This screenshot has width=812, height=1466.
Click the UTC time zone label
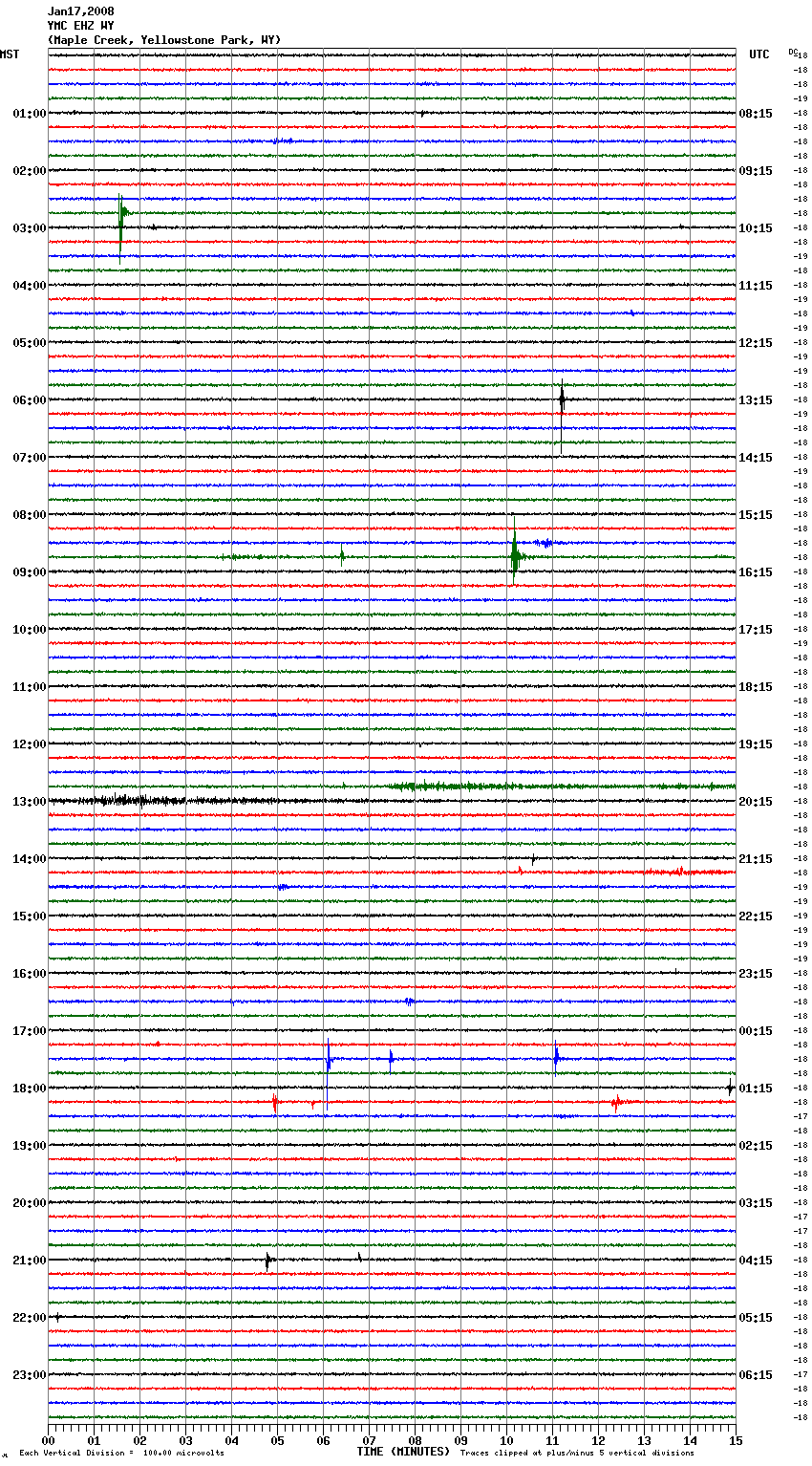click(x=759, y=54)
